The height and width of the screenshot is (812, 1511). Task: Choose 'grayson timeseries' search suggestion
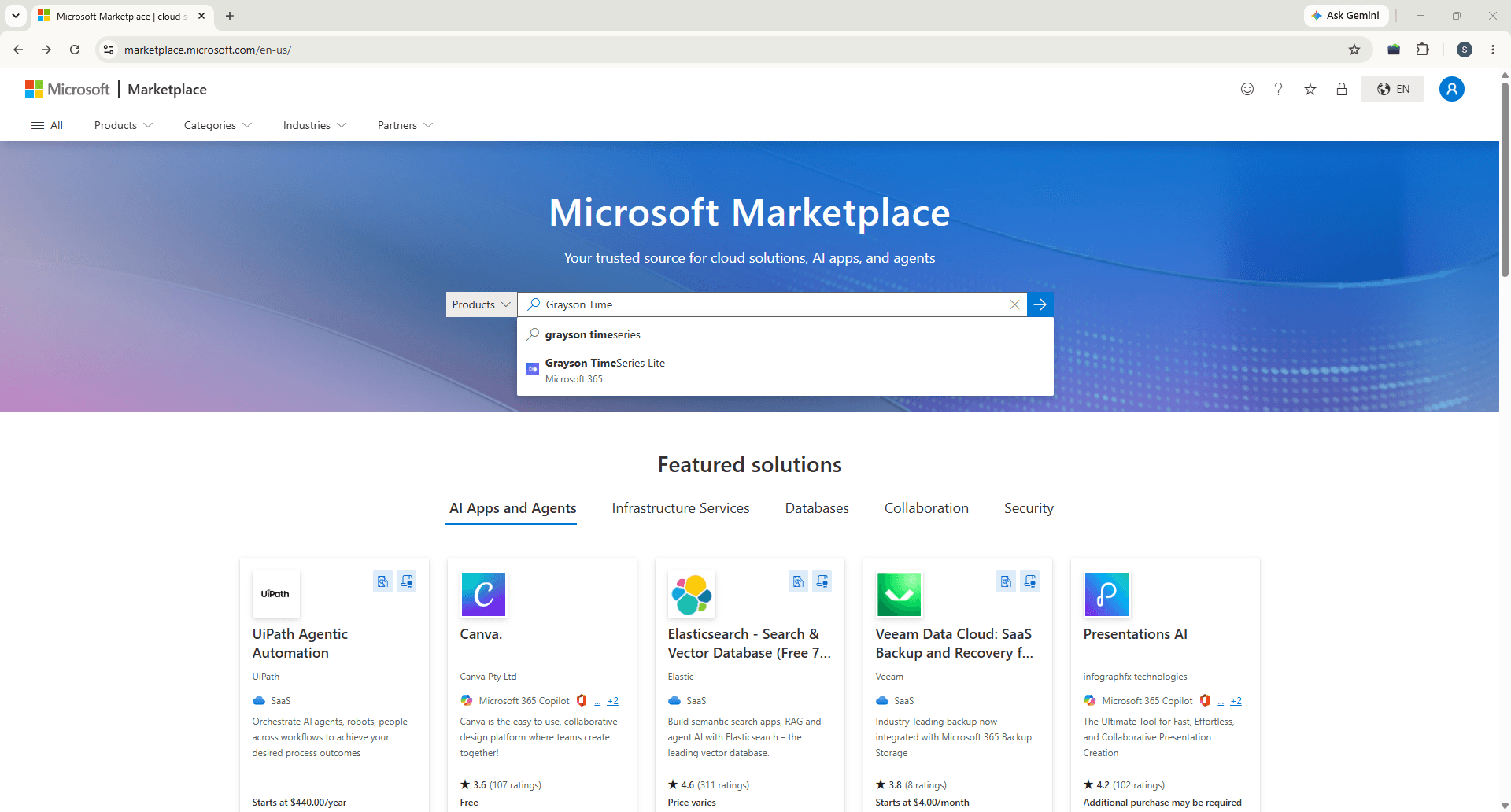(785, 334)
